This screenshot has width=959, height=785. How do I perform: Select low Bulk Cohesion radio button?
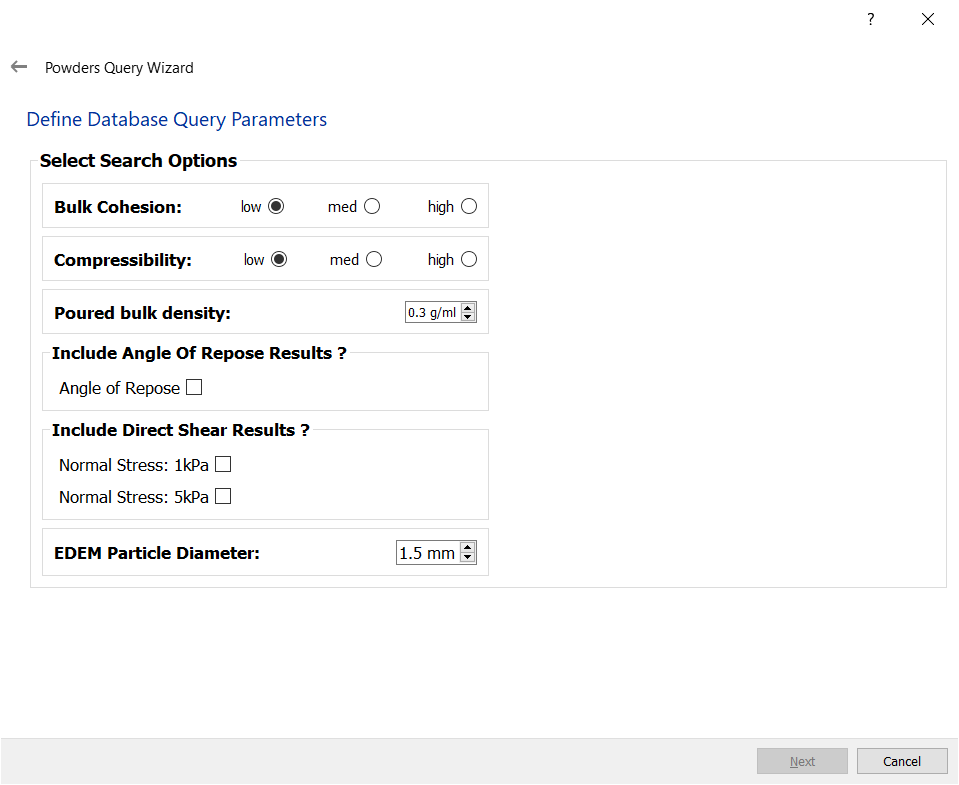[x=276, y=206]
